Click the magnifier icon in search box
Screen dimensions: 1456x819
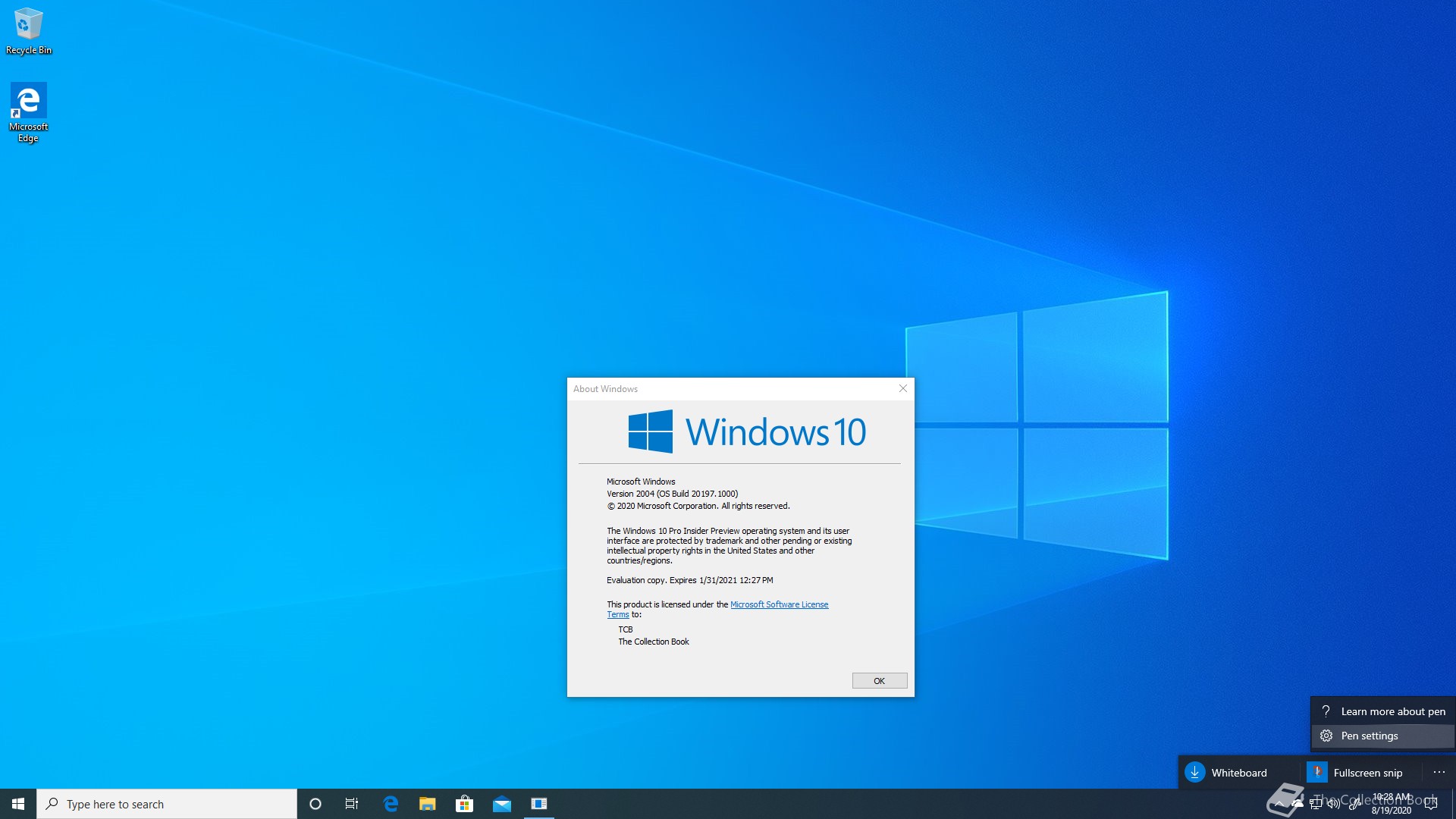[x=52, y=804]
